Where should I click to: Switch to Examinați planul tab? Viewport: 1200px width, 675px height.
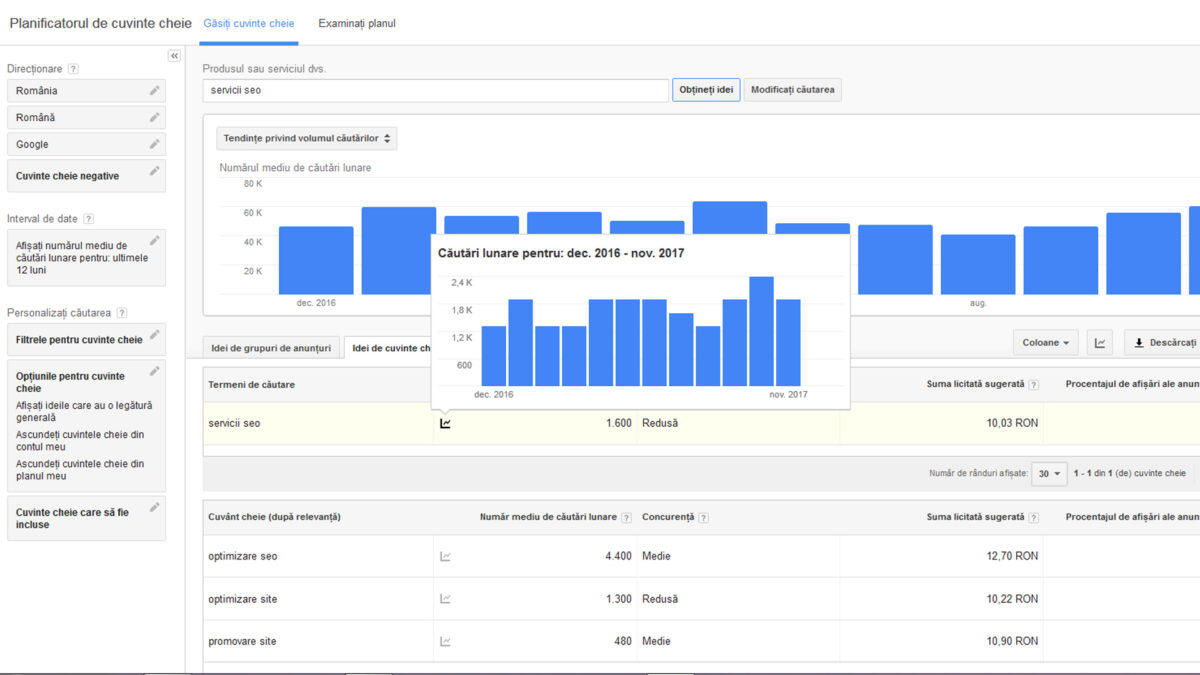357,23
